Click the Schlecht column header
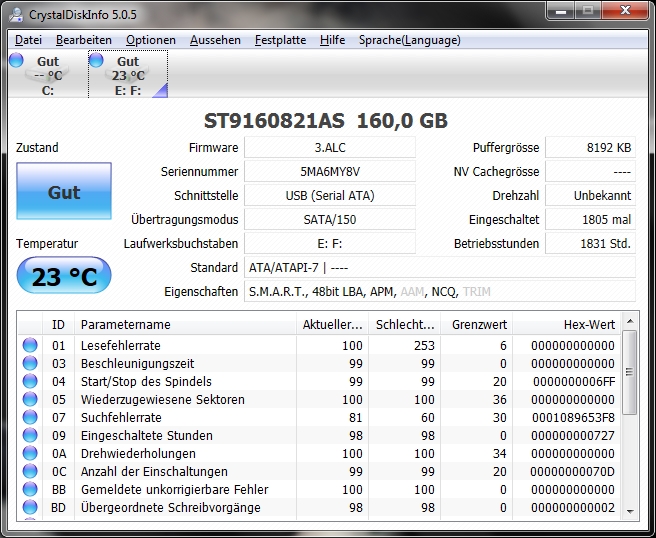Viewport: 656px width, 538px height. [405, 324]
